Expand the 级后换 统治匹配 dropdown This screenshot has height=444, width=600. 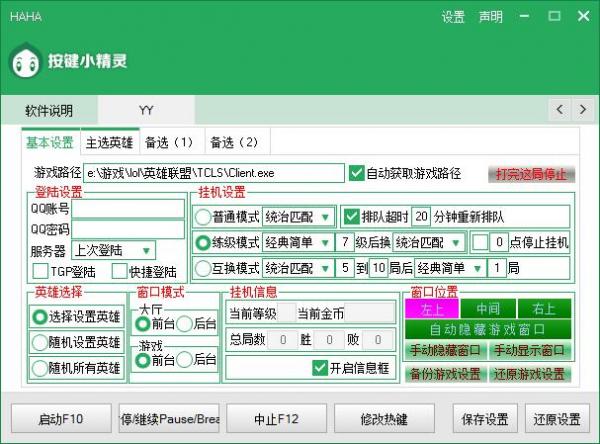(429, 242)
